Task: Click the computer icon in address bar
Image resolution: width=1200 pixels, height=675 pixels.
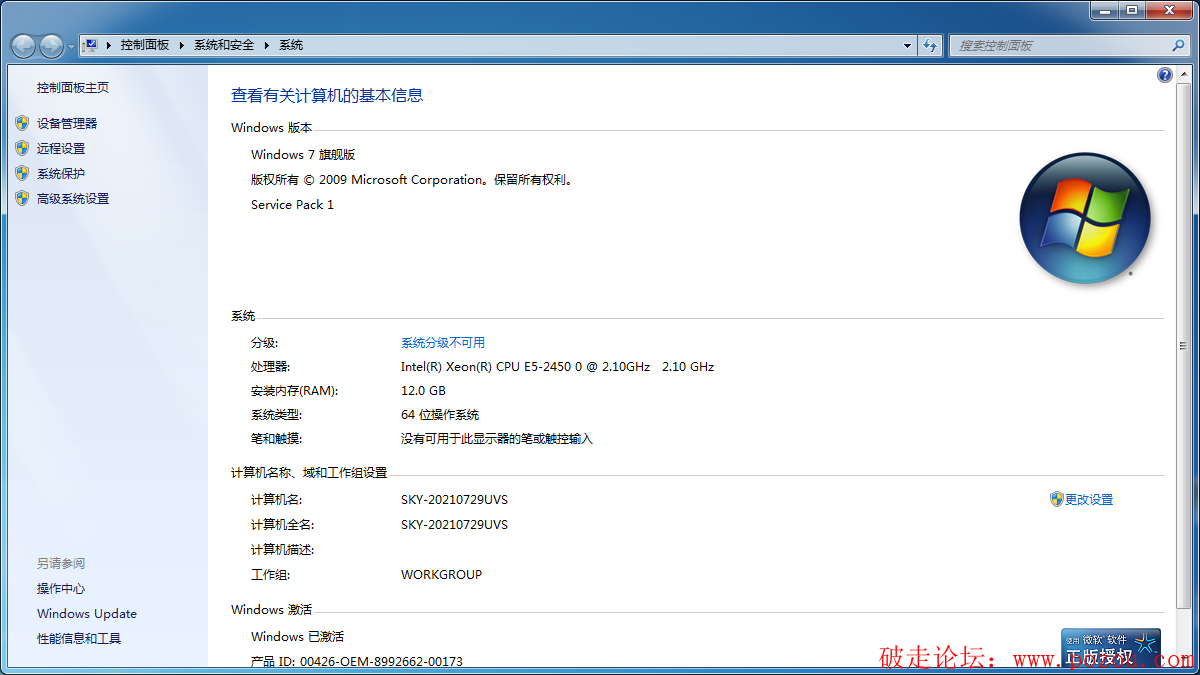Action: pos(90,45)
